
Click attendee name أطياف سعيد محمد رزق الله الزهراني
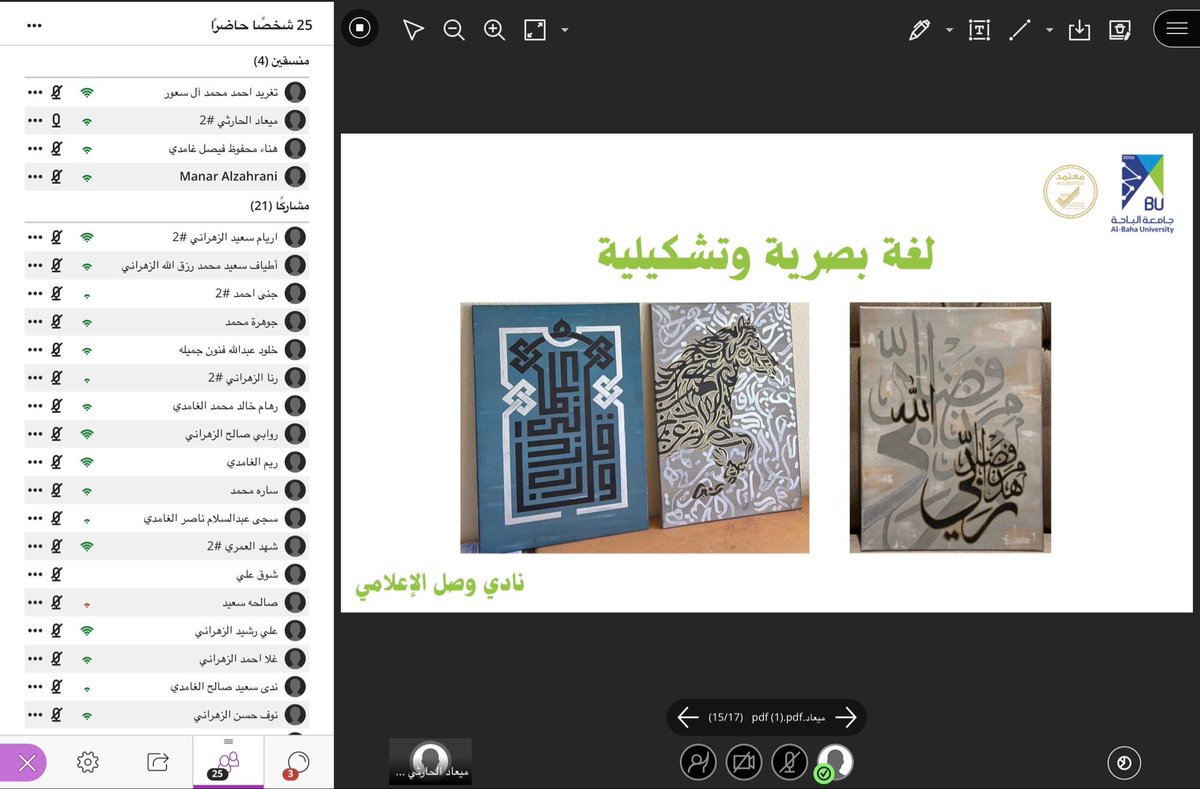(x=200, y=266)
